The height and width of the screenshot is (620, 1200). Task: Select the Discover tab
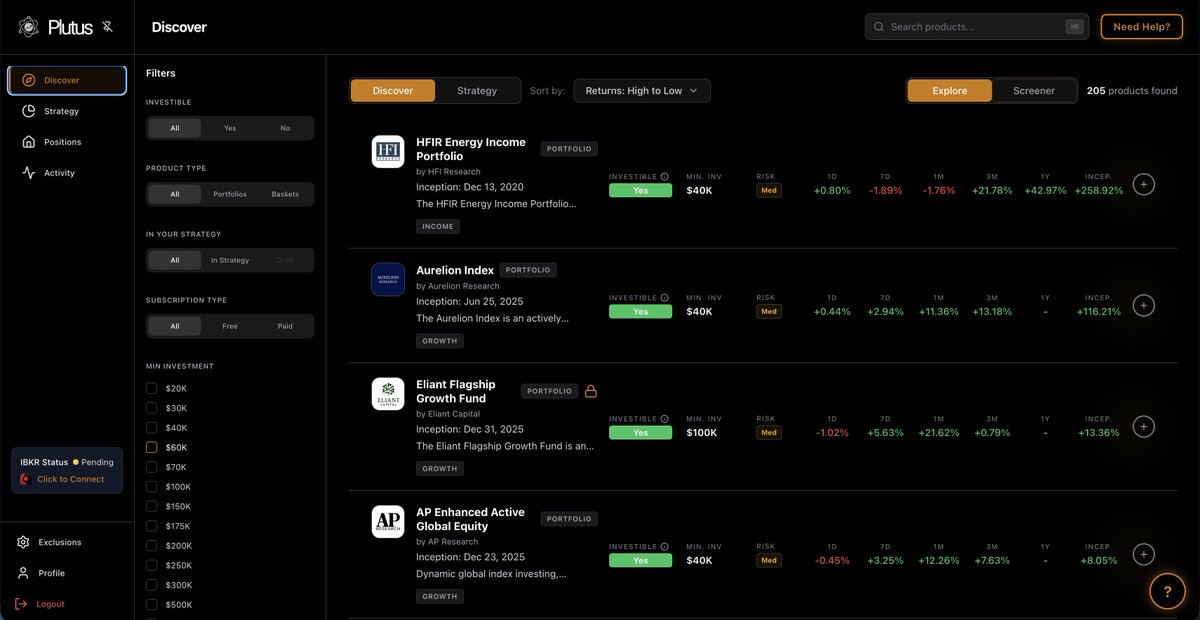coord(393,90)
